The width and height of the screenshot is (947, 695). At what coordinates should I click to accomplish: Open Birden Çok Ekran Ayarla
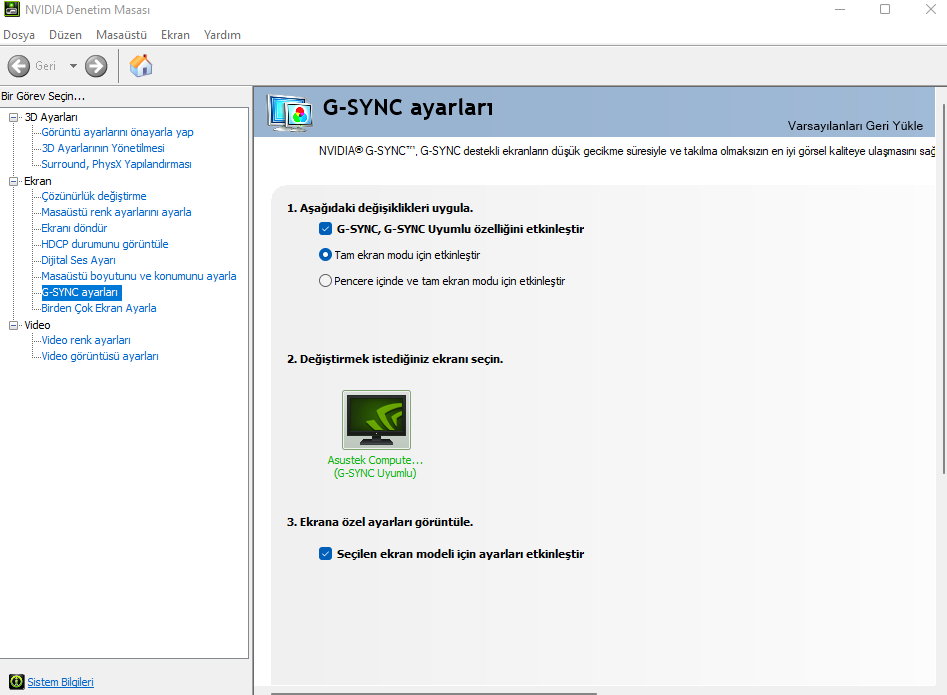98,308
